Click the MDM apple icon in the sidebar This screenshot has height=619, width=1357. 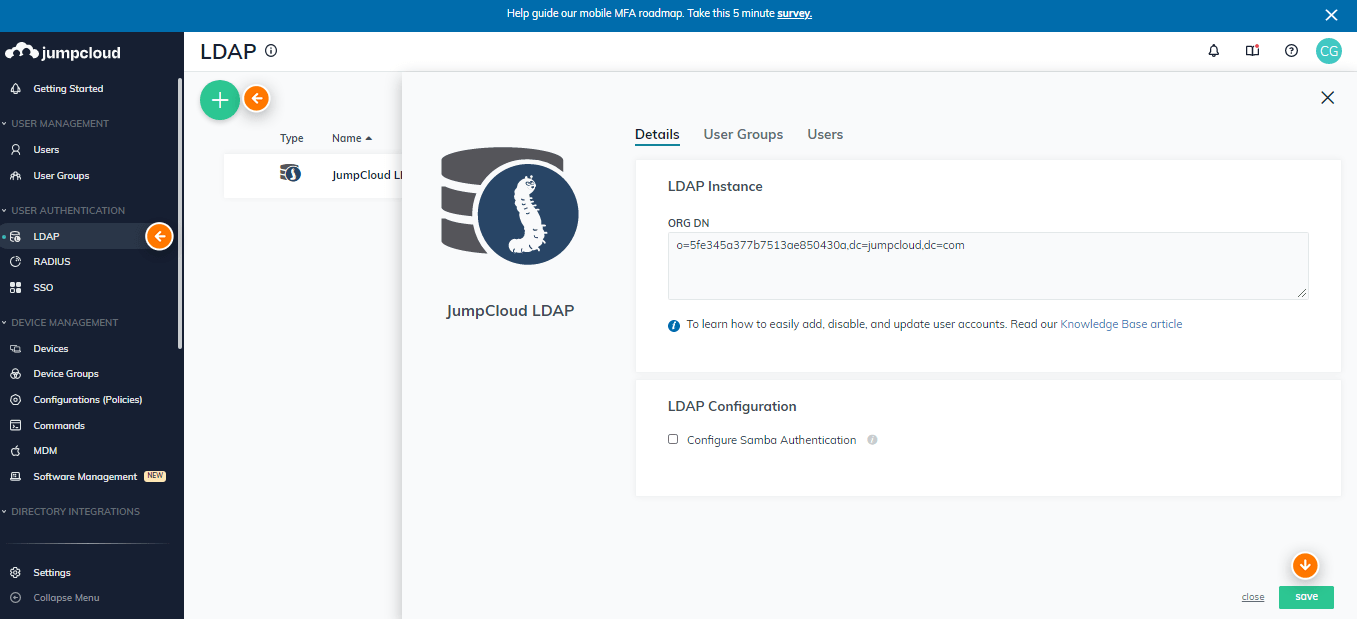pyautogui.click(x=15, y=451)
